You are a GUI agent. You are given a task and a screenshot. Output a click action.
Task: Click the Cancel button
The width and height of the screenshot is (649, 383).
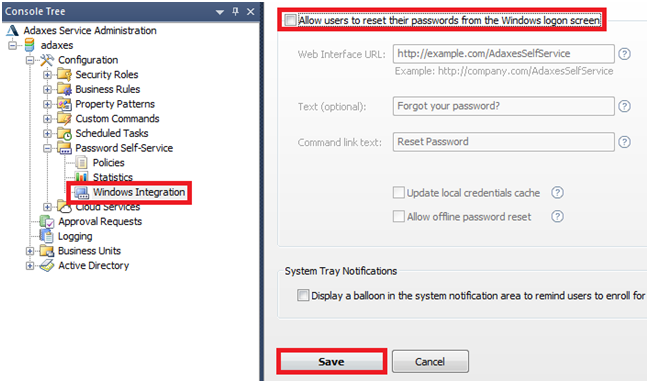point(430,361)
